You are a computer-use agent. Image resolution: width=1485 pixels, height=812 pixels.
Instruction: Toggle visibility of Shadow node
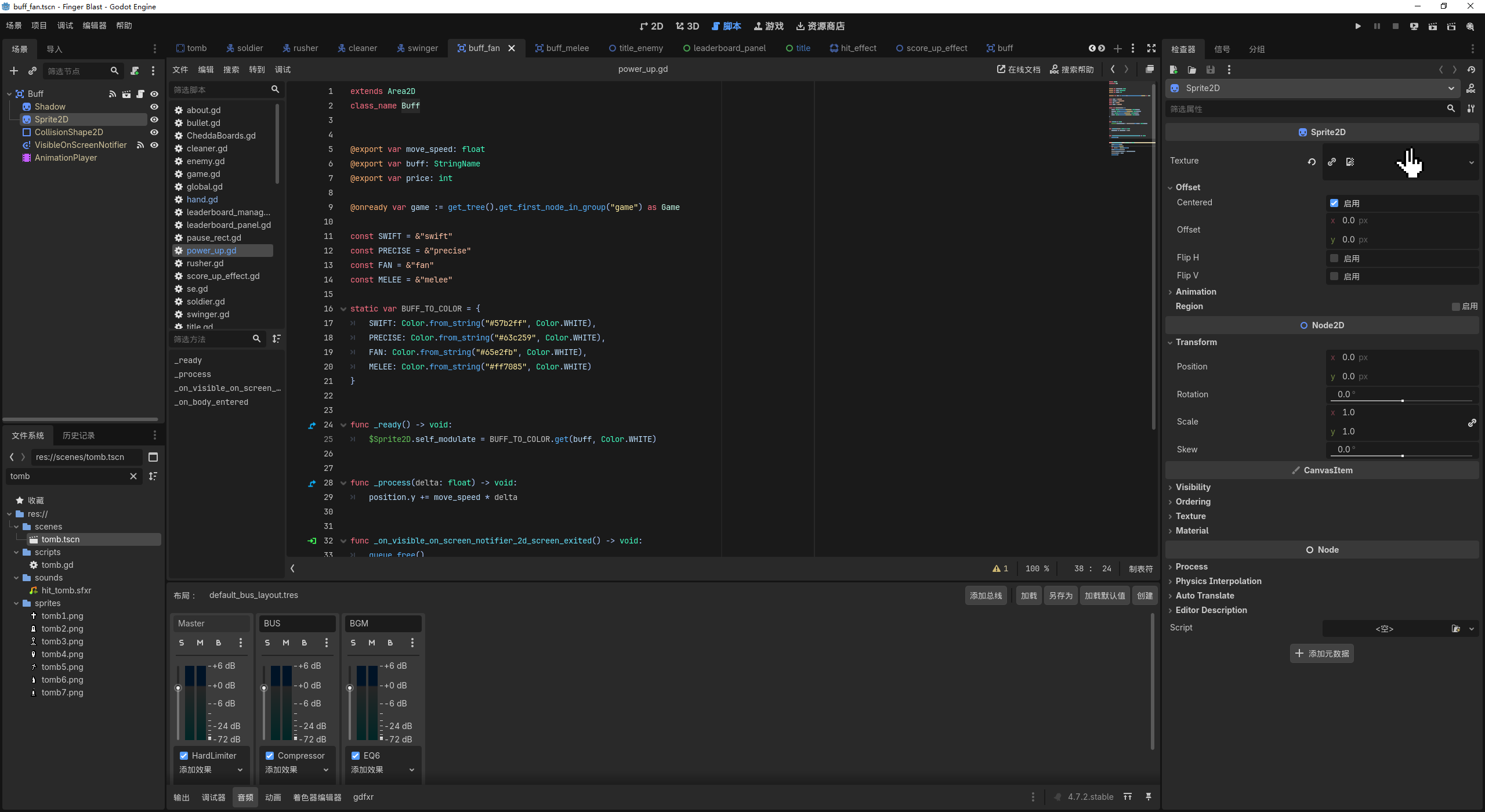154,107
